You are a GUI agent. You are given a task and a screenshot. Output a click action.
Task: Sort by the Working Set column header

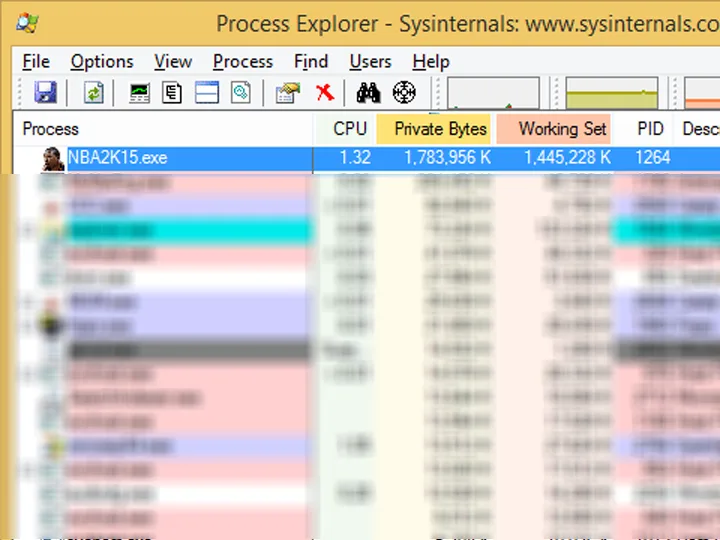554,129
